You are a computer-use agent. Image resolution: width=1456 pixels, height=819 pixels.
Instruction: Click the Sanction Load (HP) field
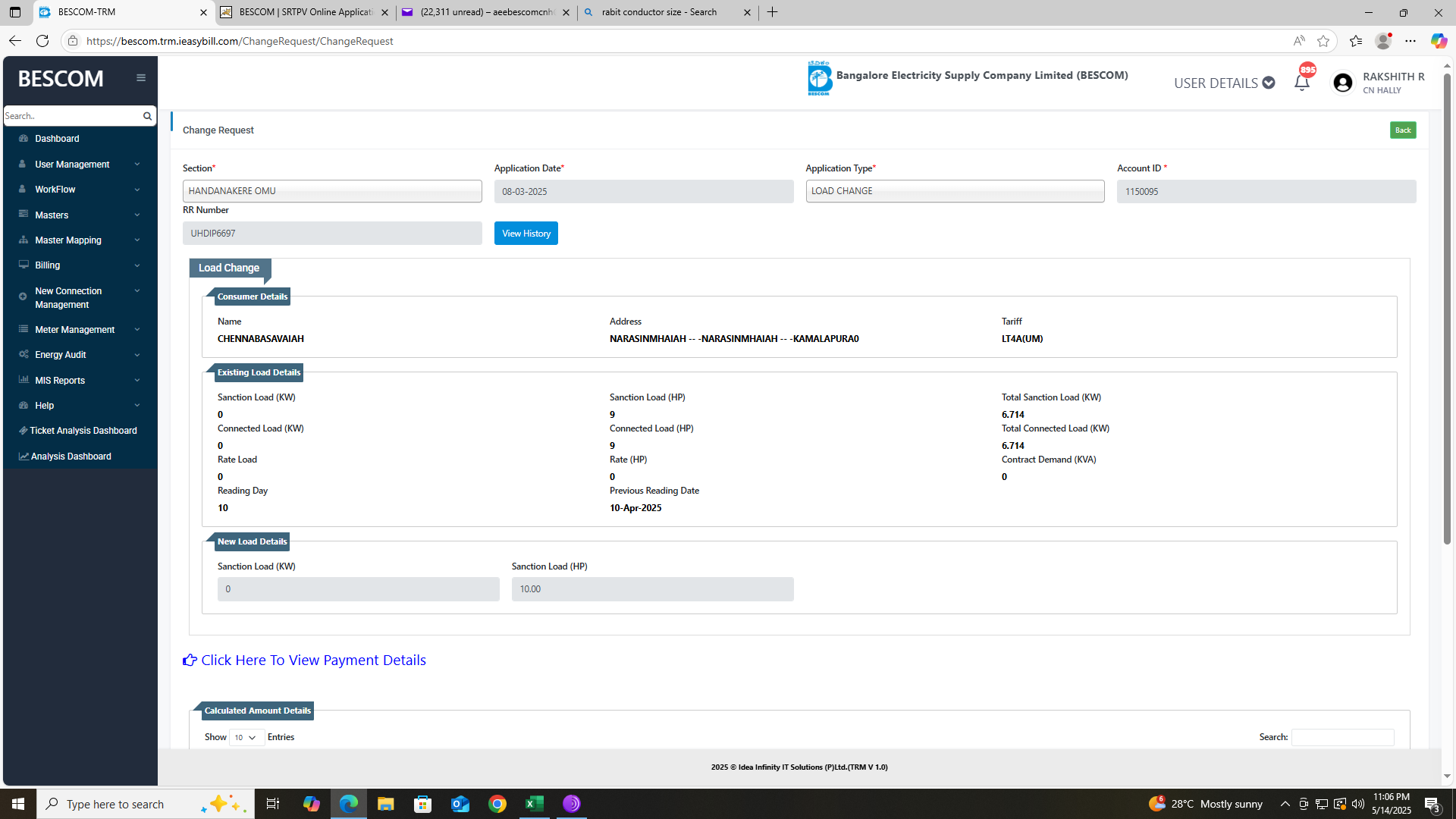652,589
